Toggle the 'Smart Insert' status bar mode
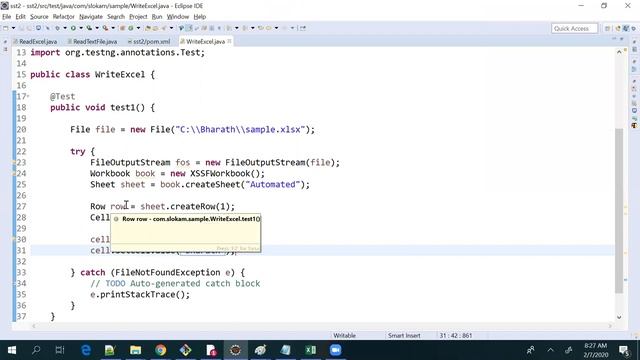Image resolution: width=640 pixels, height=360 pixels. pos(404,336)
